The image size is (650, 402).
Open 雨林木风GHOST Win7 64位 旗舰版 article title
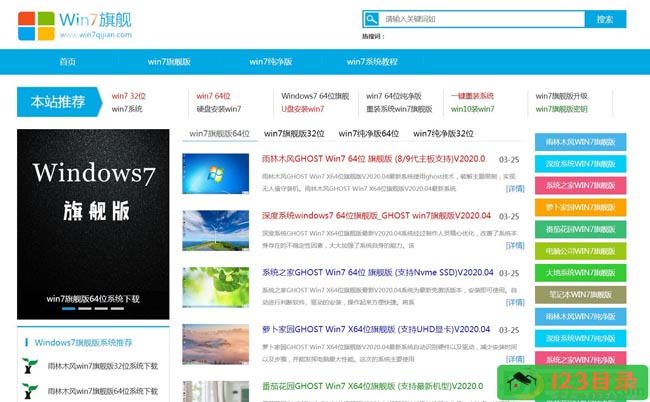click(373, 159)
